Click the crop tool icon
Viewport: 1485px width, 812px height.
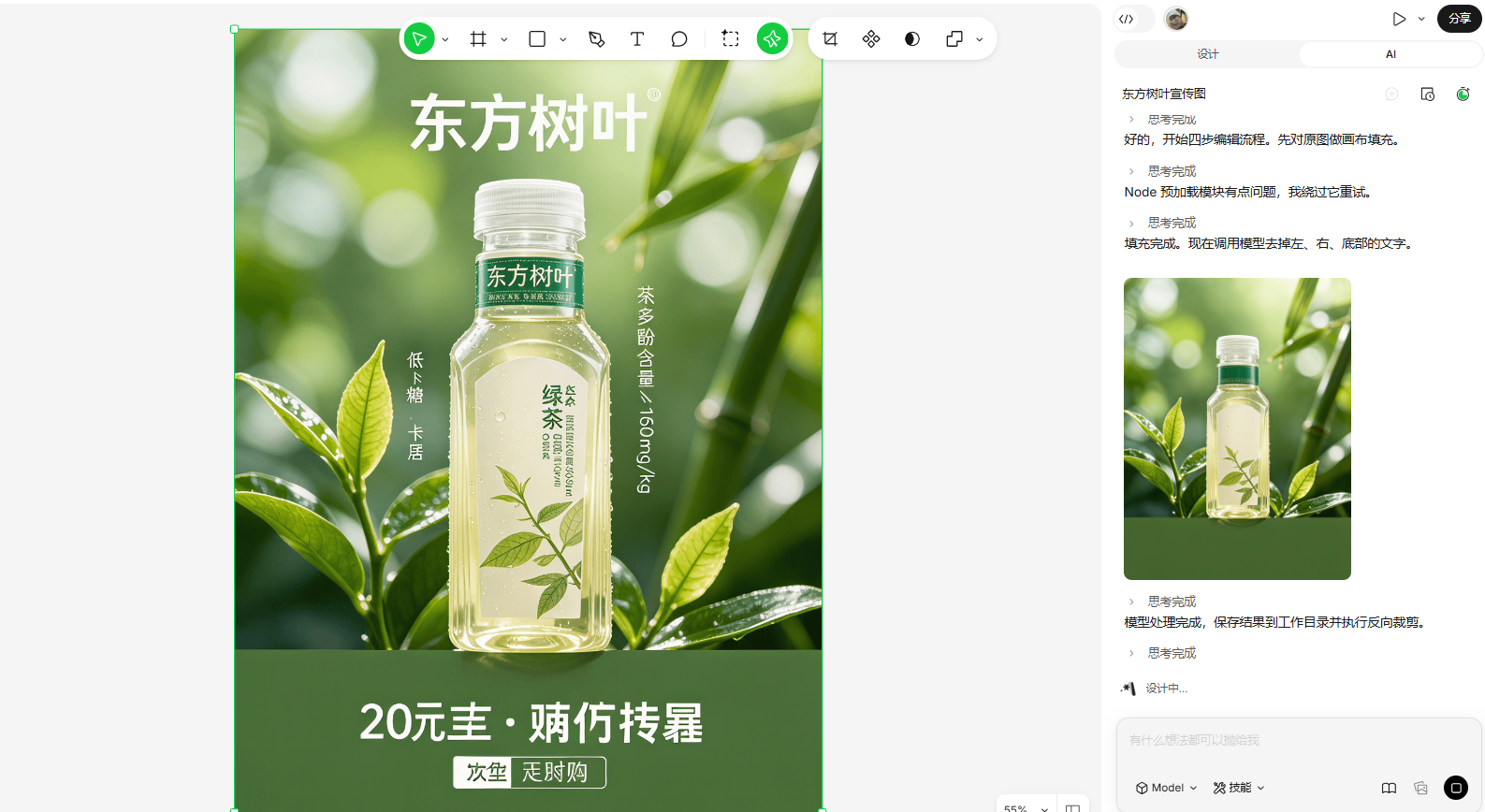pos(830,38)
